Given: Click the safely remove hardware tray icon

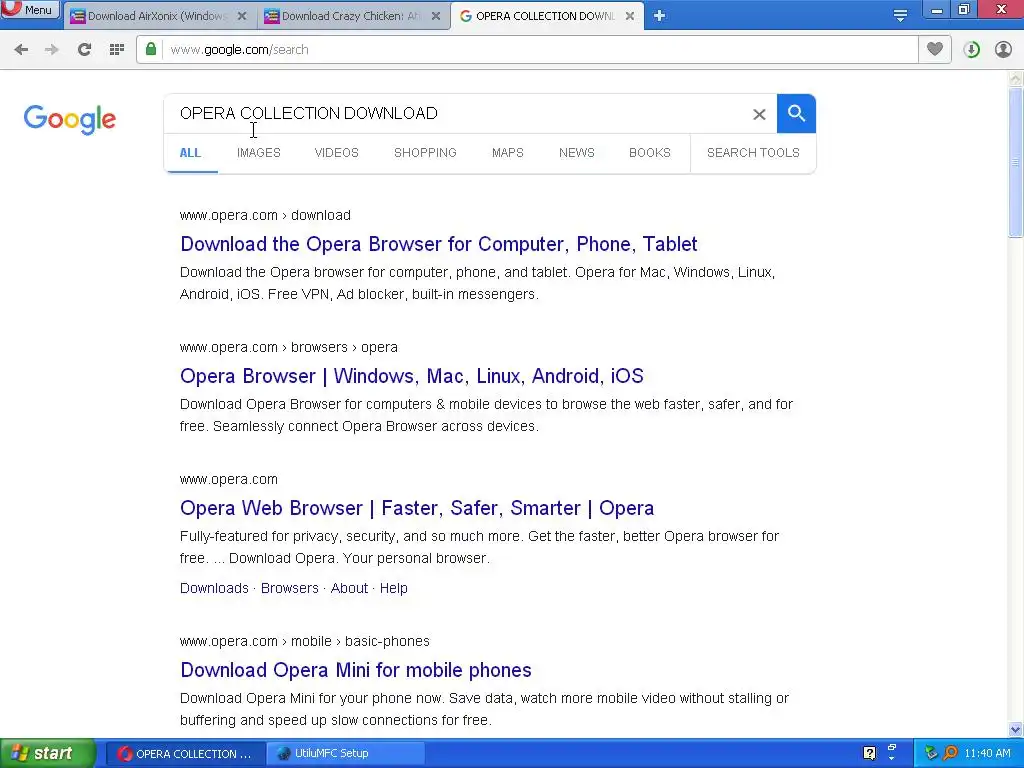Looking at the screenshot, I should tap(931, 753).
